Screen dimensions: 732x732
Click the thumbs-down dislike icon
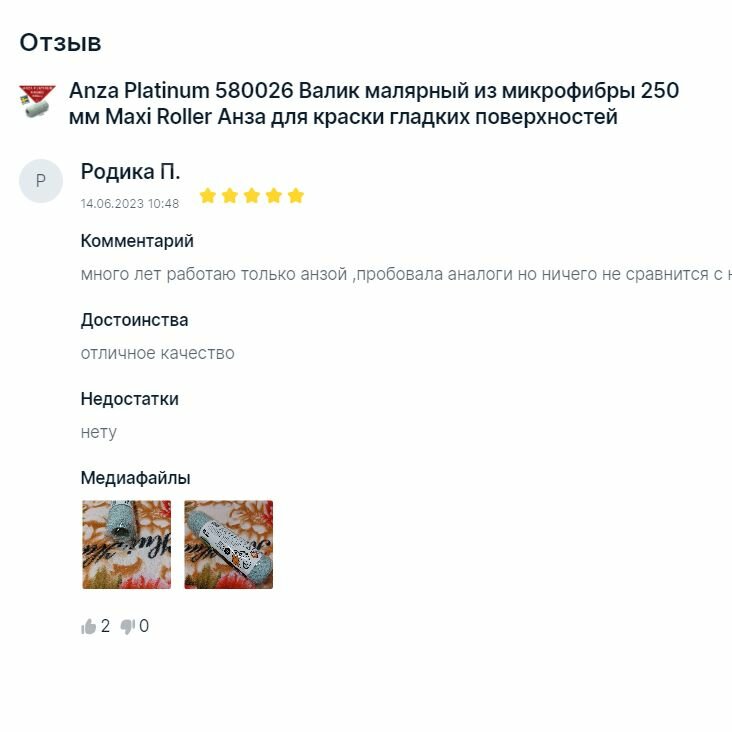pyautogui.click(x=127, y=626)
